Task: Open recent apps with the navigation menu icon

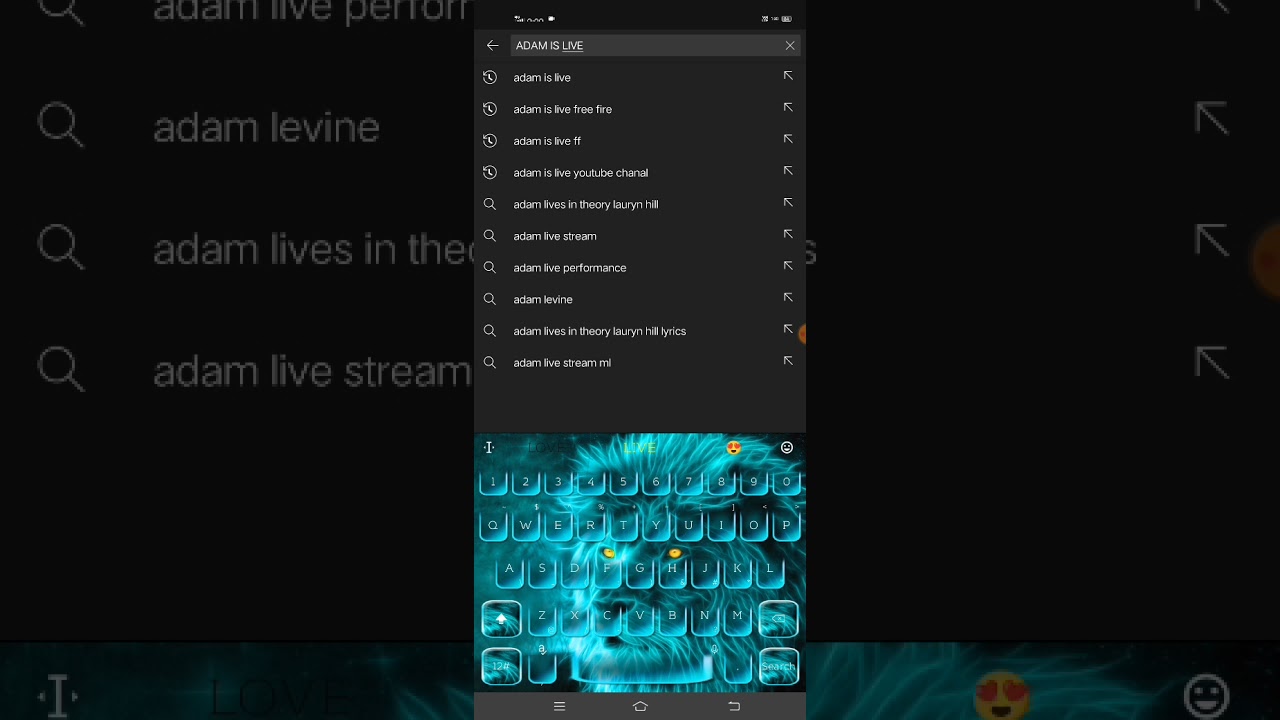Action: (x=560, y=706)
